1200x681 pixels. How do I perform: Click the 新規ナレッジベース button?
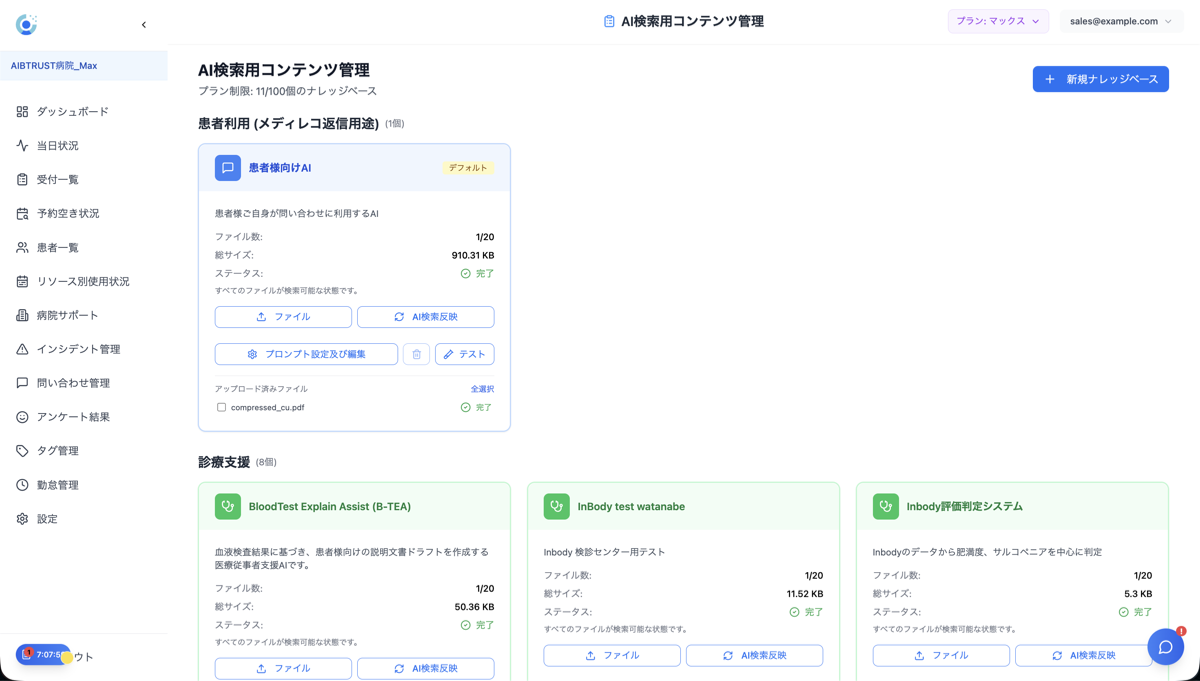[x=1100, y=79]
